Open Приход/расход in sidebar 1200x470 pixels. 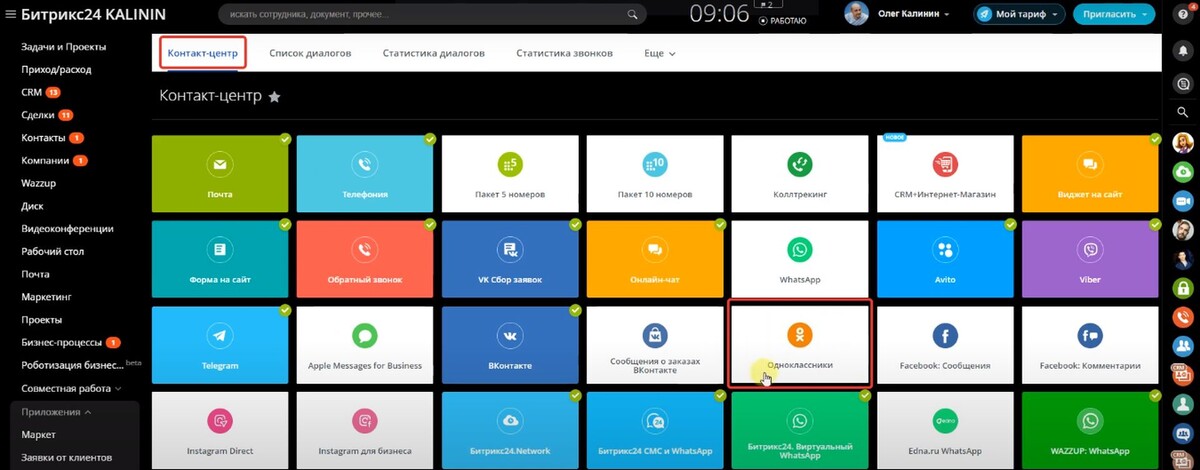56,70
